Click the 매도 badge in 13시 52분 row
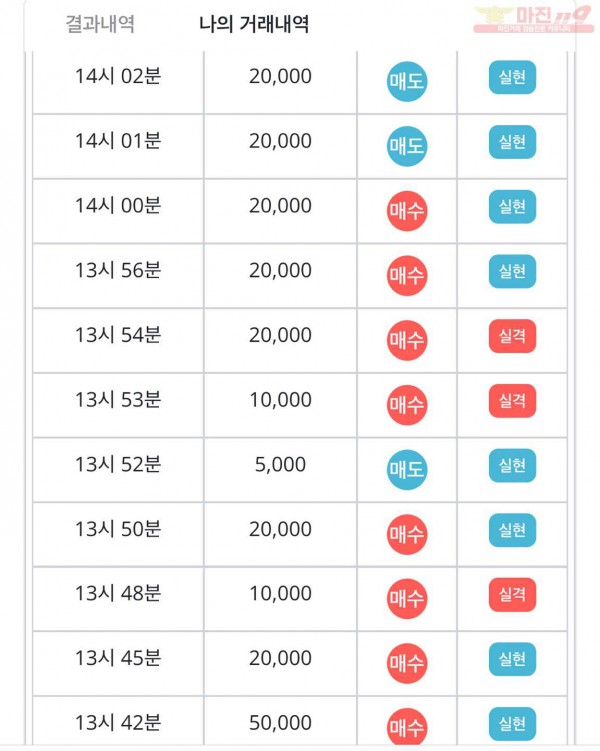The height and width of the screenshot is (751, 600). click(x=407, y=469)
